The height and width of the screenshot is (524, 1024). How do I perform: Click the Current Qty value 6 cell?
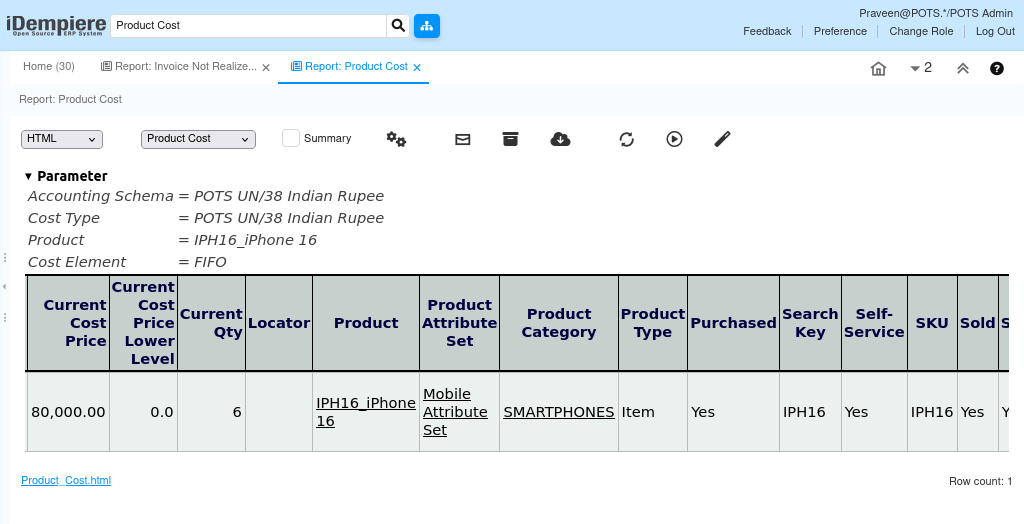point(211,412)
